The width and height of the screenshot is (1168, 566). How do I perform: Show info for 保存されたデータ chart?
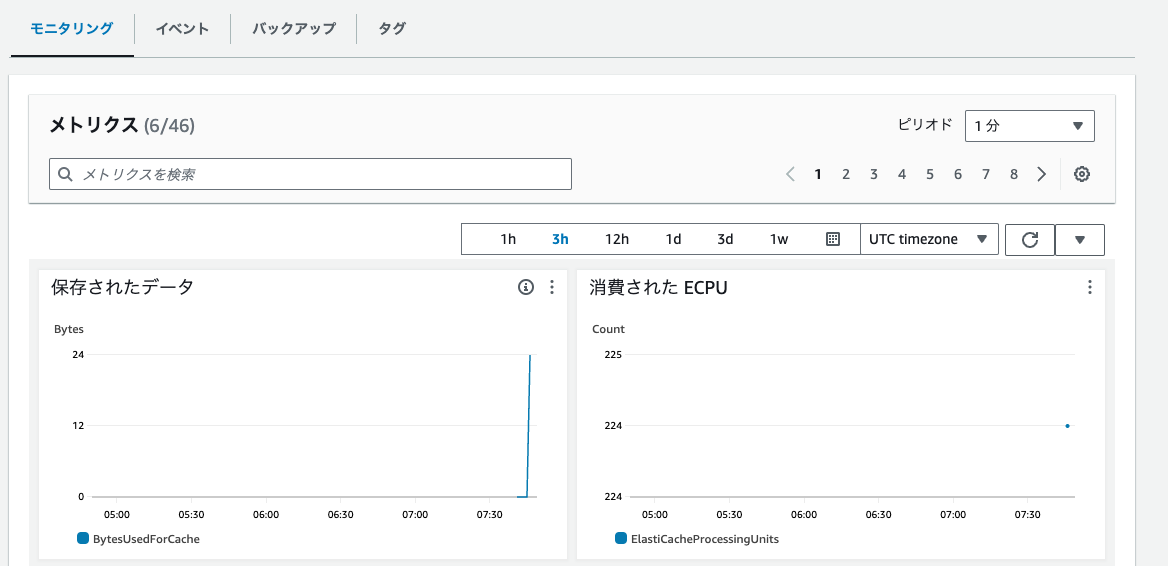526,287
